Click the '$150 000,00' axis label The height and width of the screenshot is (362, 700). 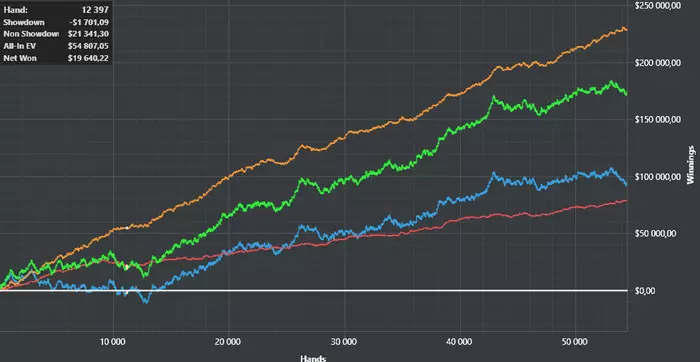coord(658,120)
